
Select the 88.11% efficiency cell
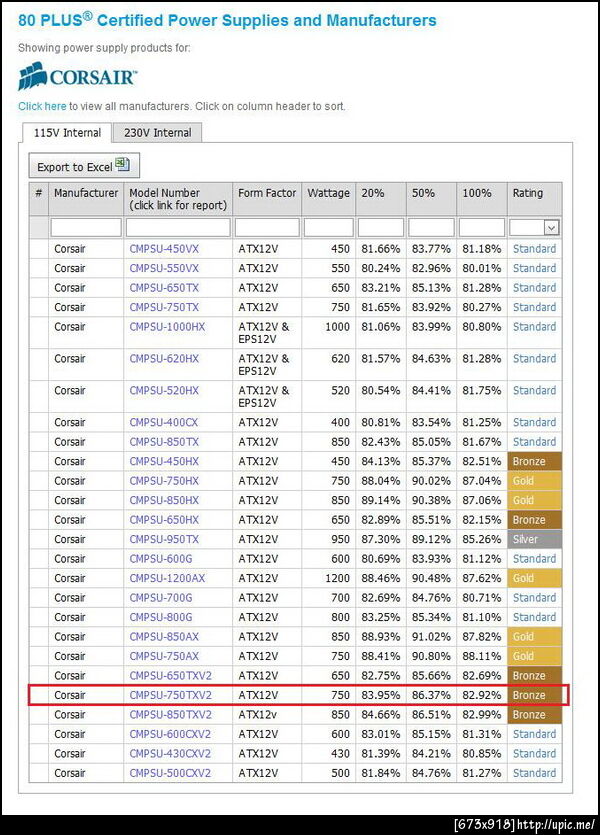coord(482,656)
